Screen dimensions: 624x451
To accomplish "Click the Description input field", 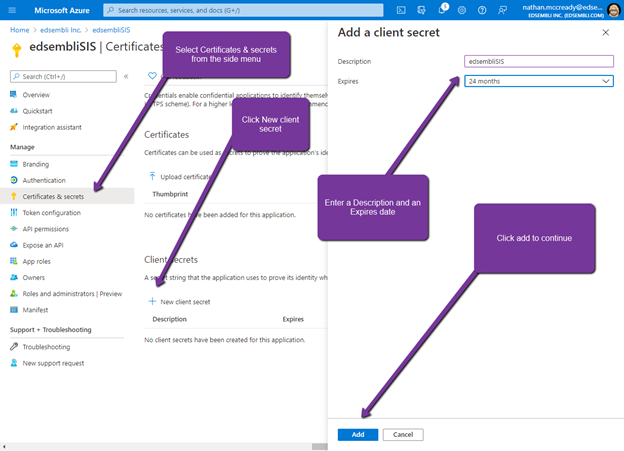I will [x=538, y=61].
